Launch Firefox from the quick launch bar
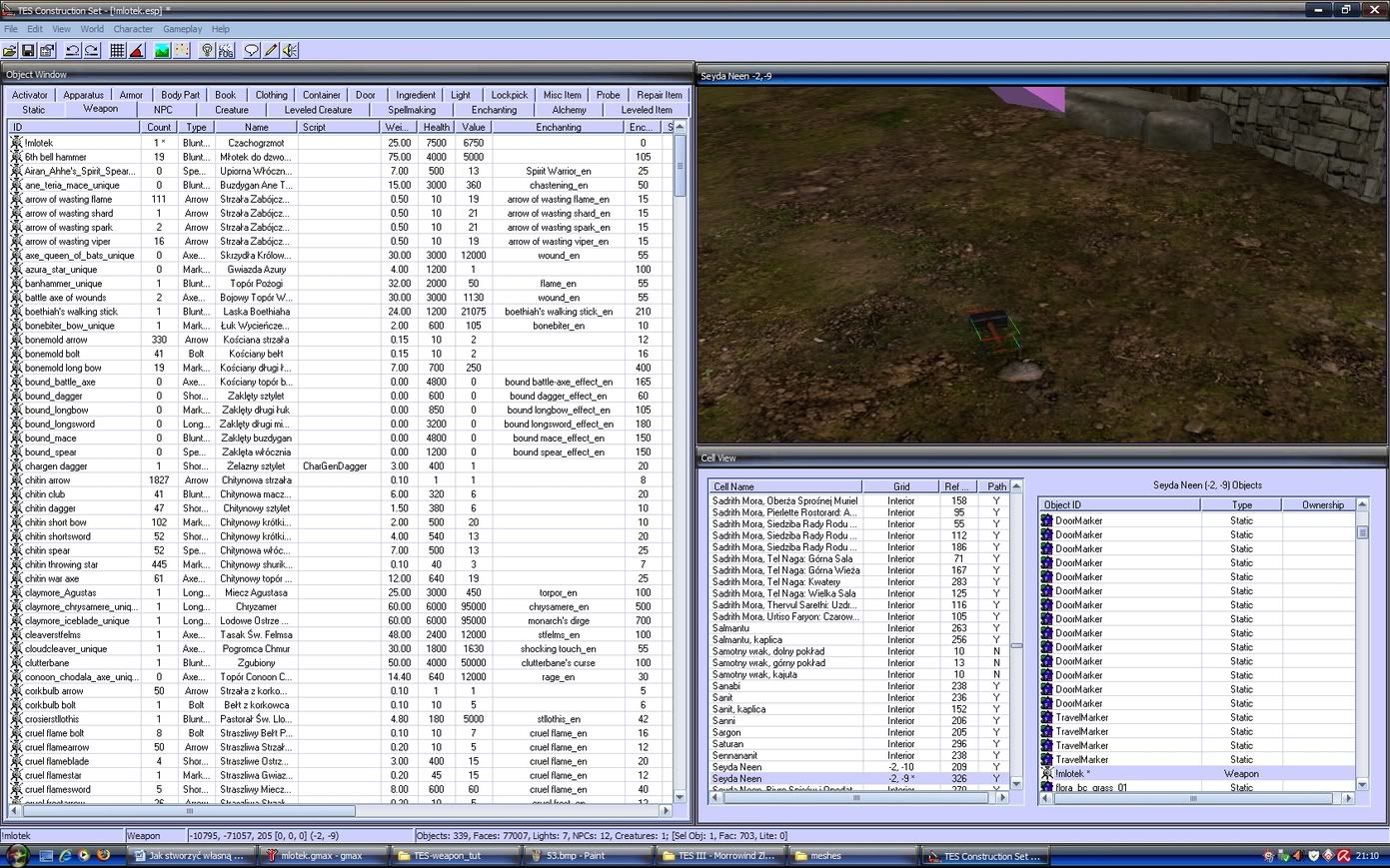Screen dimensions: 1390x868 [x=102, y=856]
